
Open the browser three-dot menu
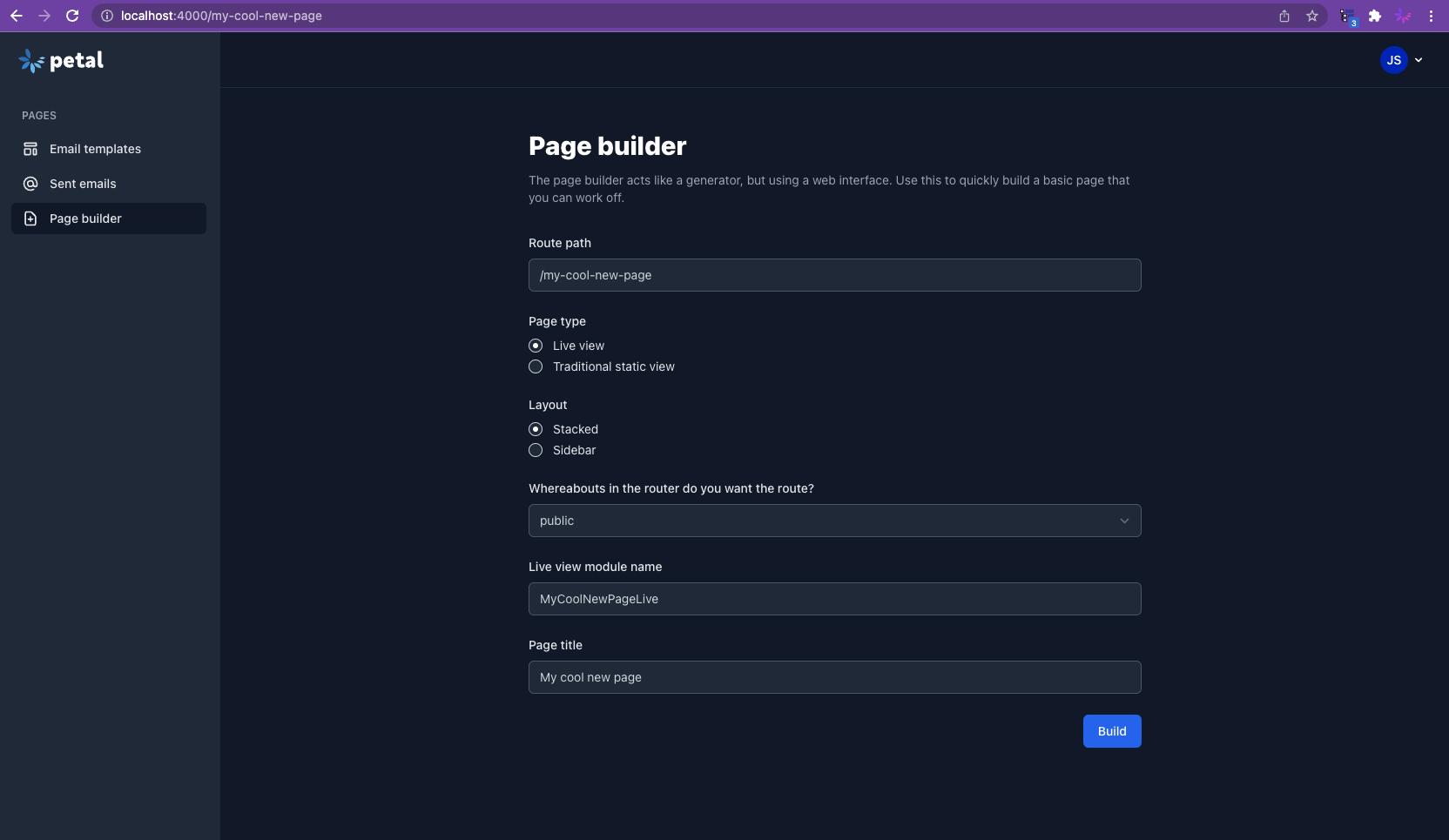1431,16
